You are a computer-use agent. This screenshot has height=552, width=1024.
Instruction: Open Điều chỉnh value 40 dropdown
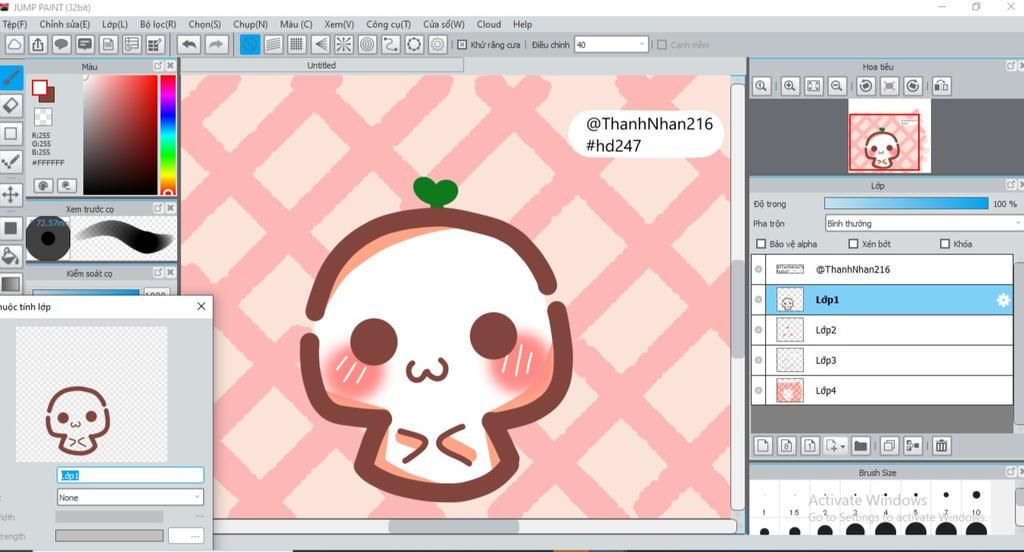coord(611,44)
